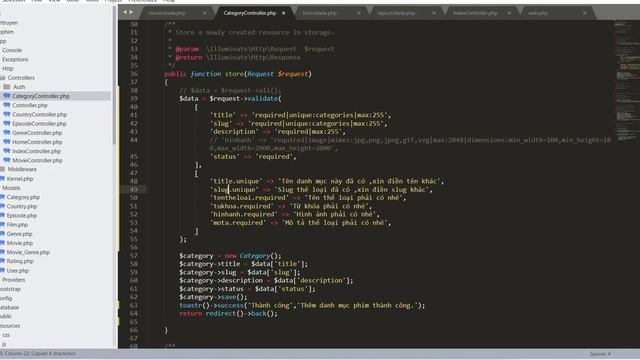Screen dimensions: 640x360
Task: Collapse the Http folder
Action: [7, 69]
